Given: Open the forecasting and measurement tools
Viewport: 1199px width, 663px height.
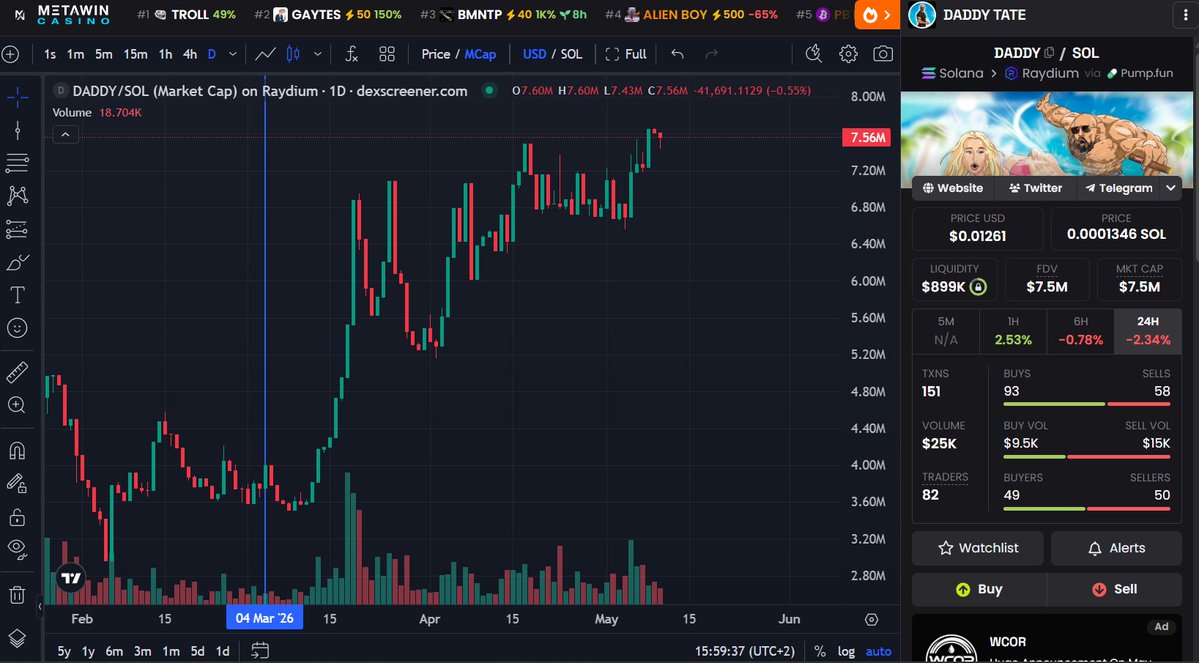Looking at the screenshot, I should pos(17,229).
